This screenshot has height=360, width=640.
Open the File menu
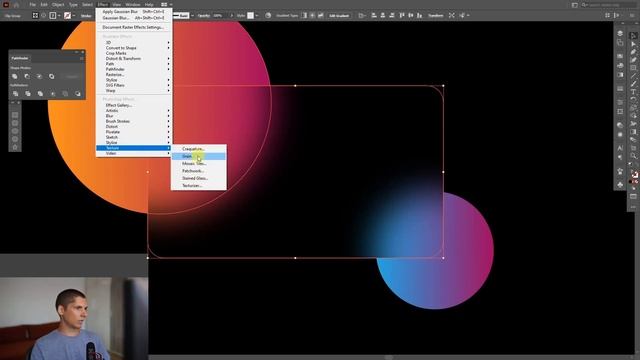[x=33, y=4]
